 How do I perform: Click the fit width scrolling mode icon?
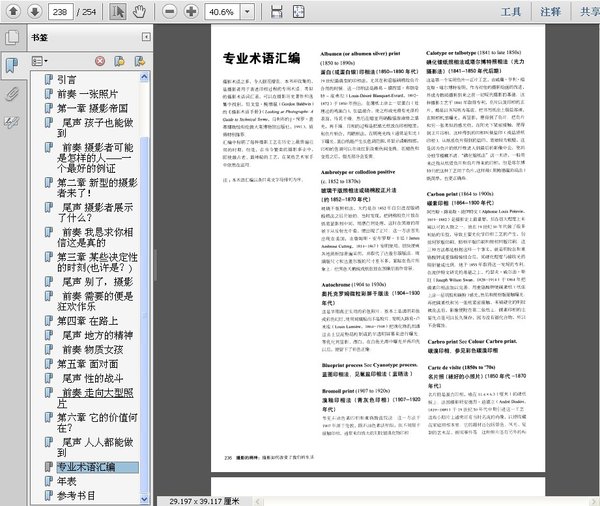coord(276,11)
